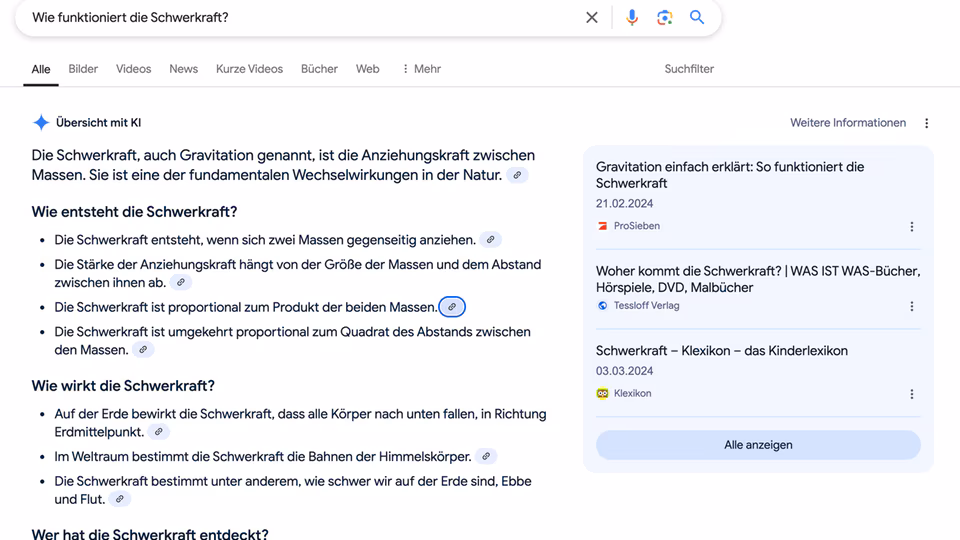This screenshot has width=960, height=540.
Task: Click the Übersicht mit KI sparkle icon
Action: click(41, 122)
